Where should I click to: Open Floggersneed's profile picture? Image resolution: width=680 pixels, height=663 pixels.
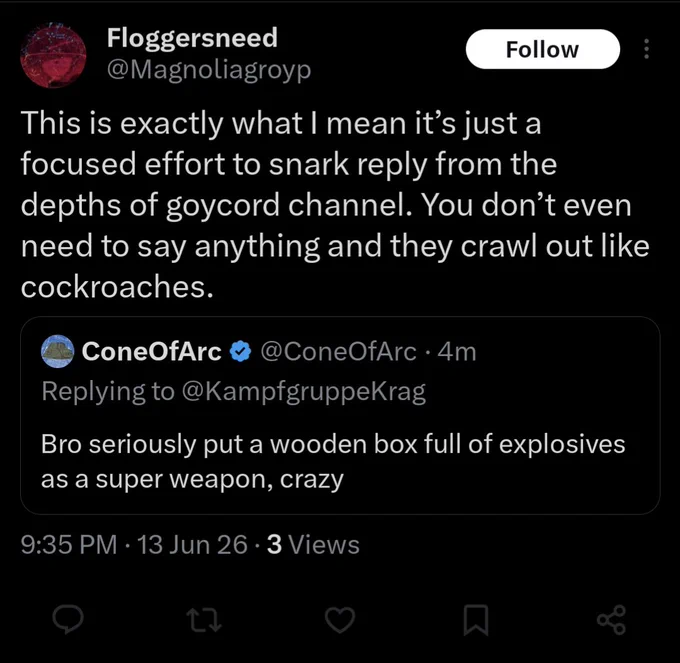click(x=53, y=56)
